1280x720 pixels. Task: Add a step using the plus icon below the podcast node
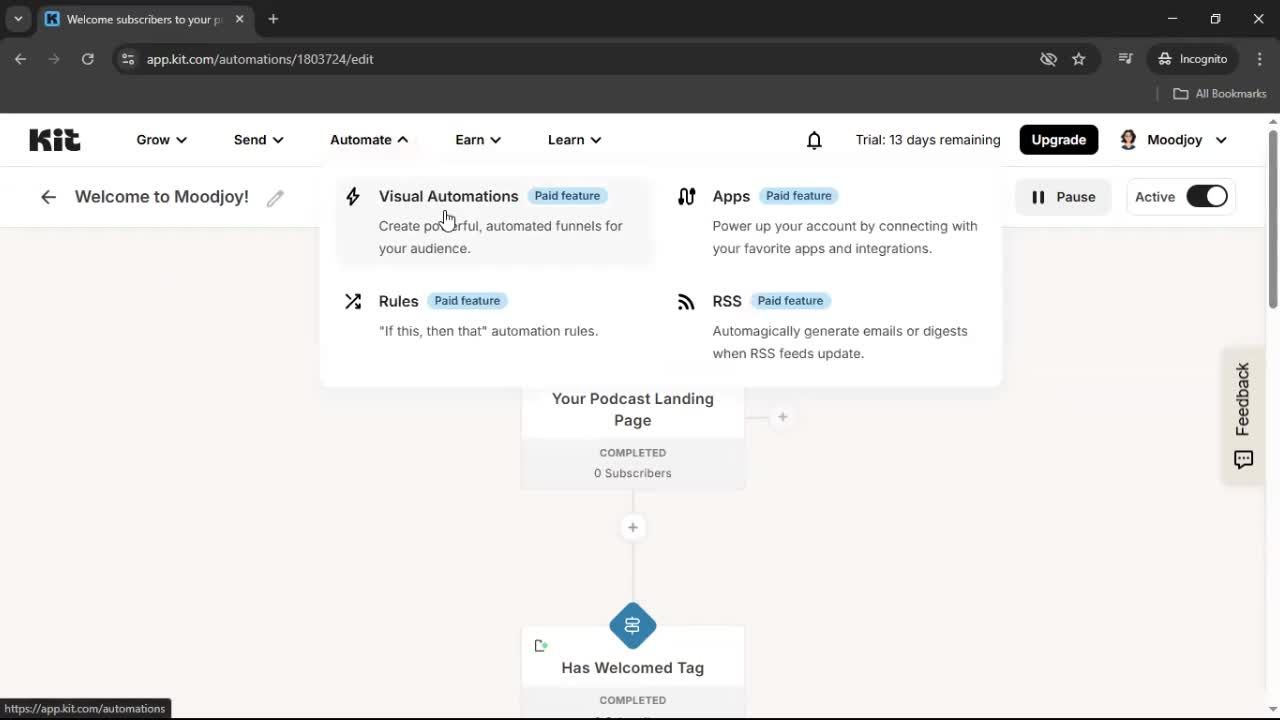(x=632, y=527)
